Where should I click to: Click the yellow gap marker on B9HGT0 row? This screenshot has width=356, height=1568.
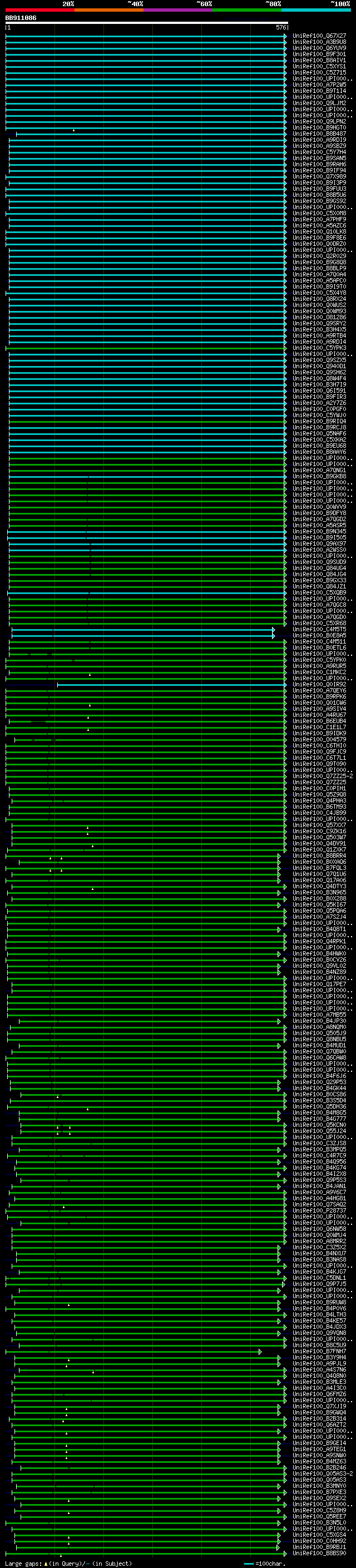[73, 130]
